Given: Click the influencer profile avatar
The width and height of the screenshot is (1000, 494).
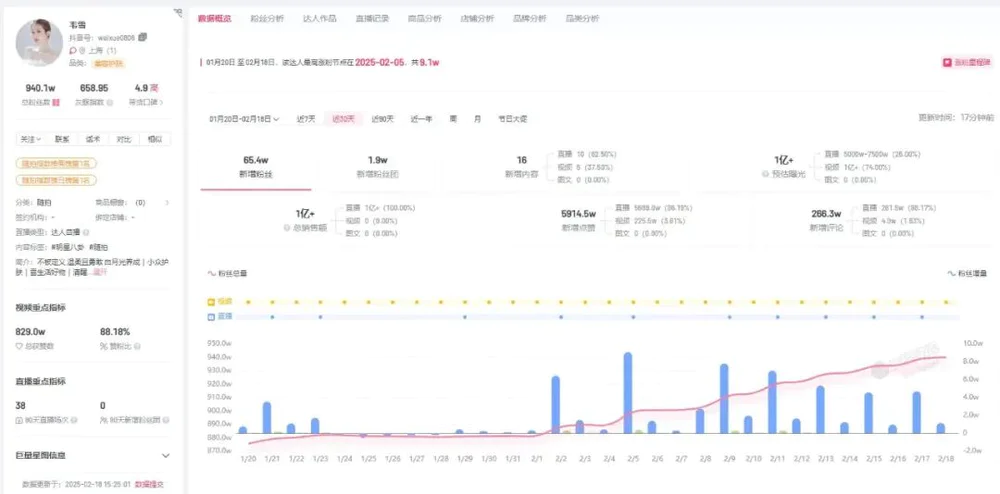Looking at the screenshot, I should coord(39,43).
